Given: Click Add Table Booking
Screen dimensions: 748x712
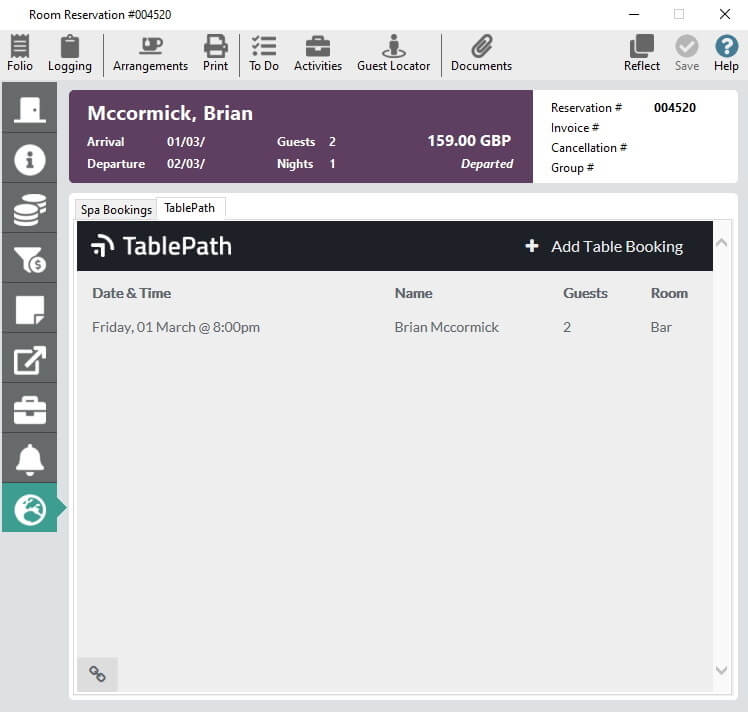Looking at the screenshot, I should [x=604, y=247].
